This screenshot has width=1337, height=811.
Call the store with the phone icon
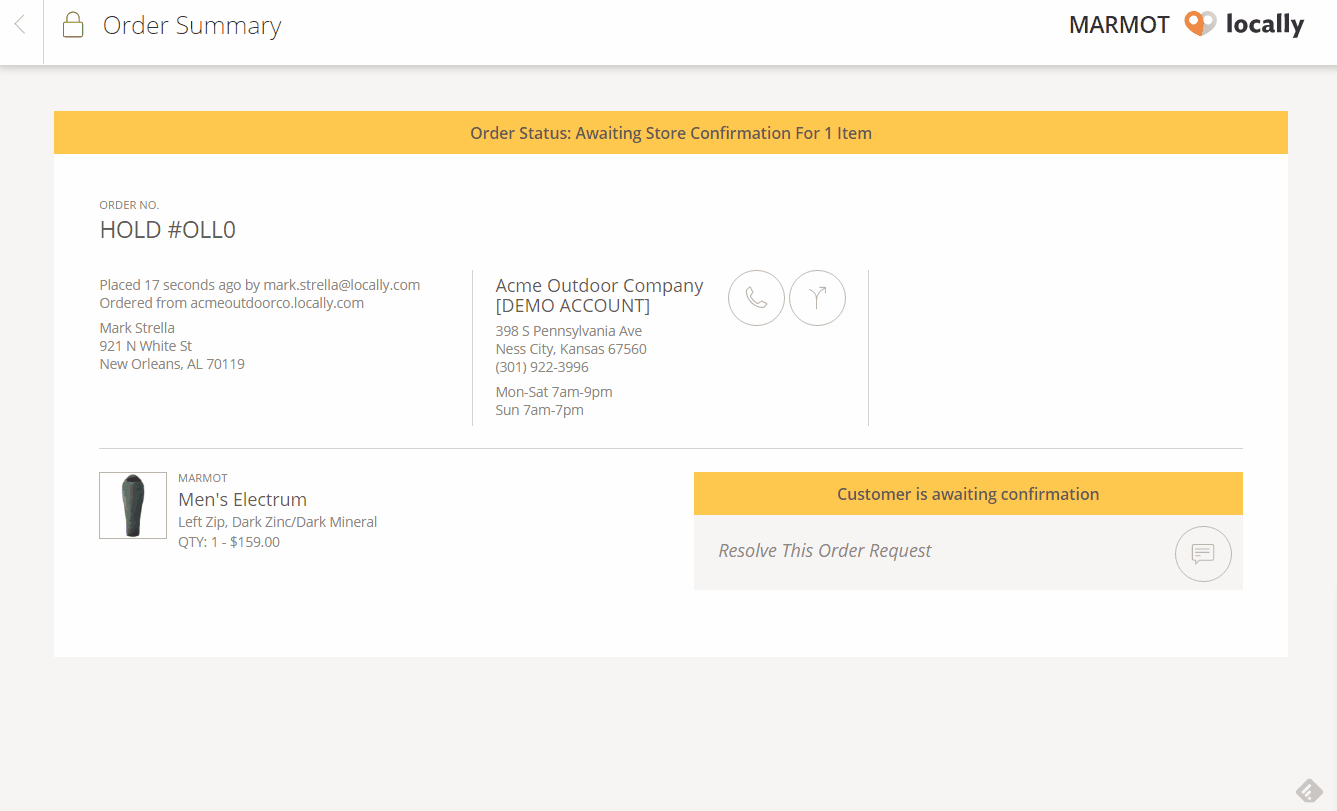756,298
